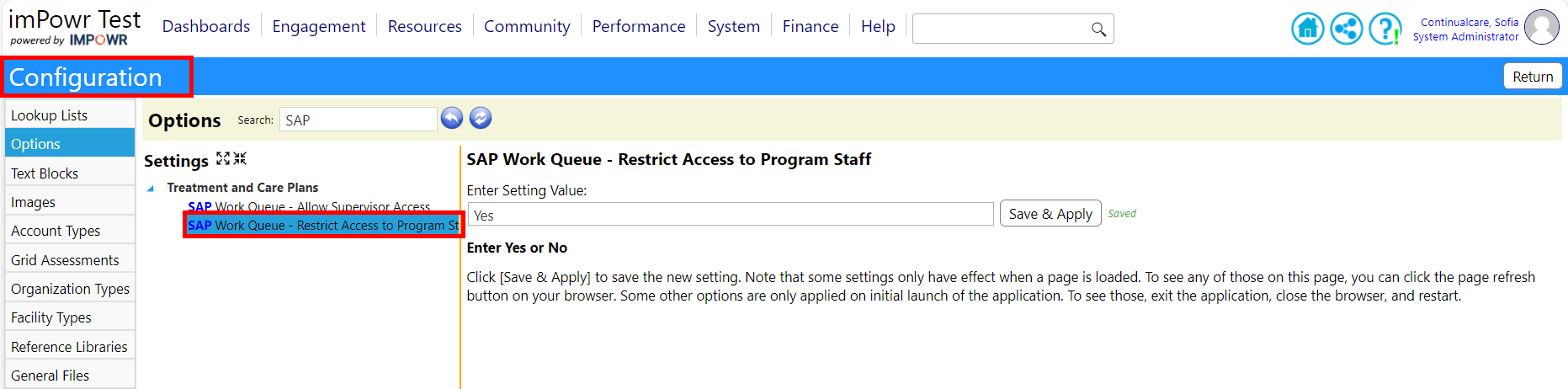The width and height of the screenshot is (1568, 389).
Task: Open the System menu
Action: tap(734, 27)
